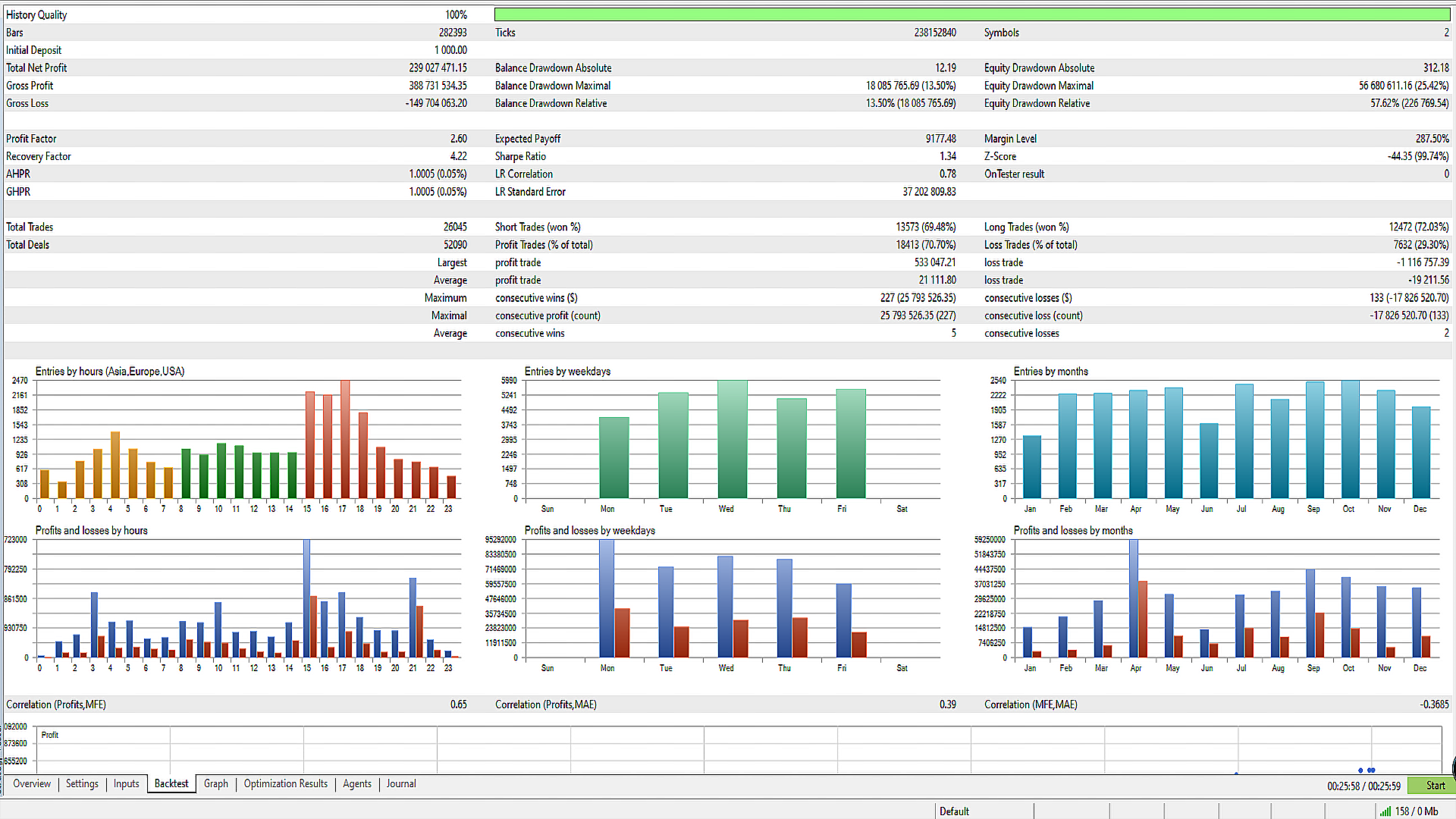Open the Optimization Results tab
The image size is (1456, 819).
pos(286,784)
